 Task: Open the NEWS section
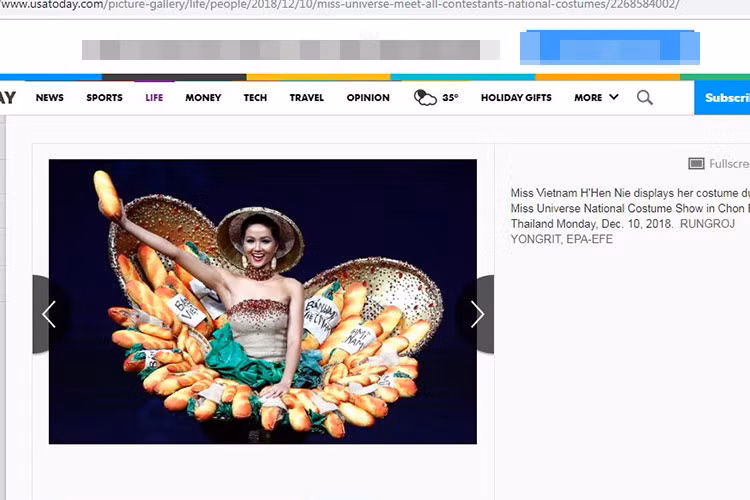[x=50, y=98]
